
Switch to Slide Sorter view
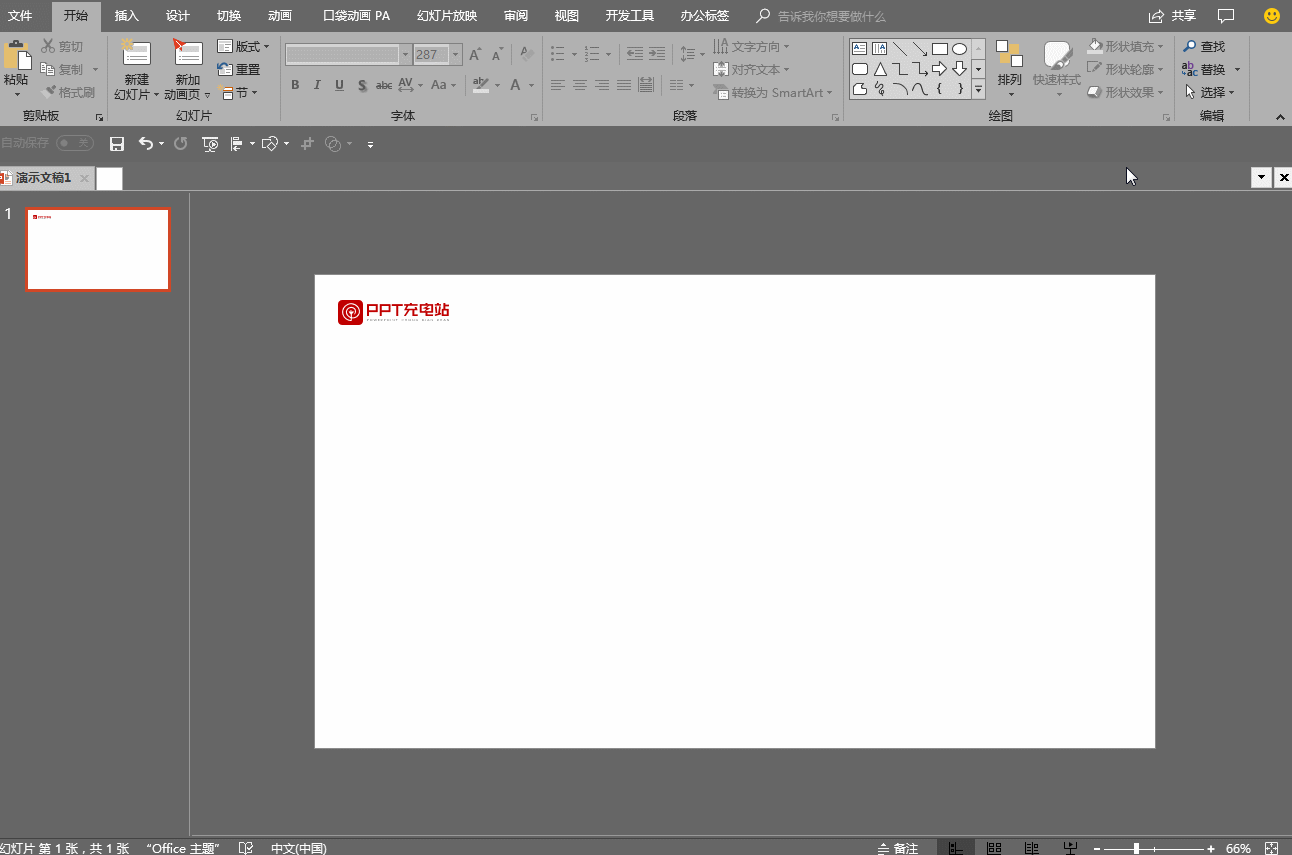pos(994,848)
